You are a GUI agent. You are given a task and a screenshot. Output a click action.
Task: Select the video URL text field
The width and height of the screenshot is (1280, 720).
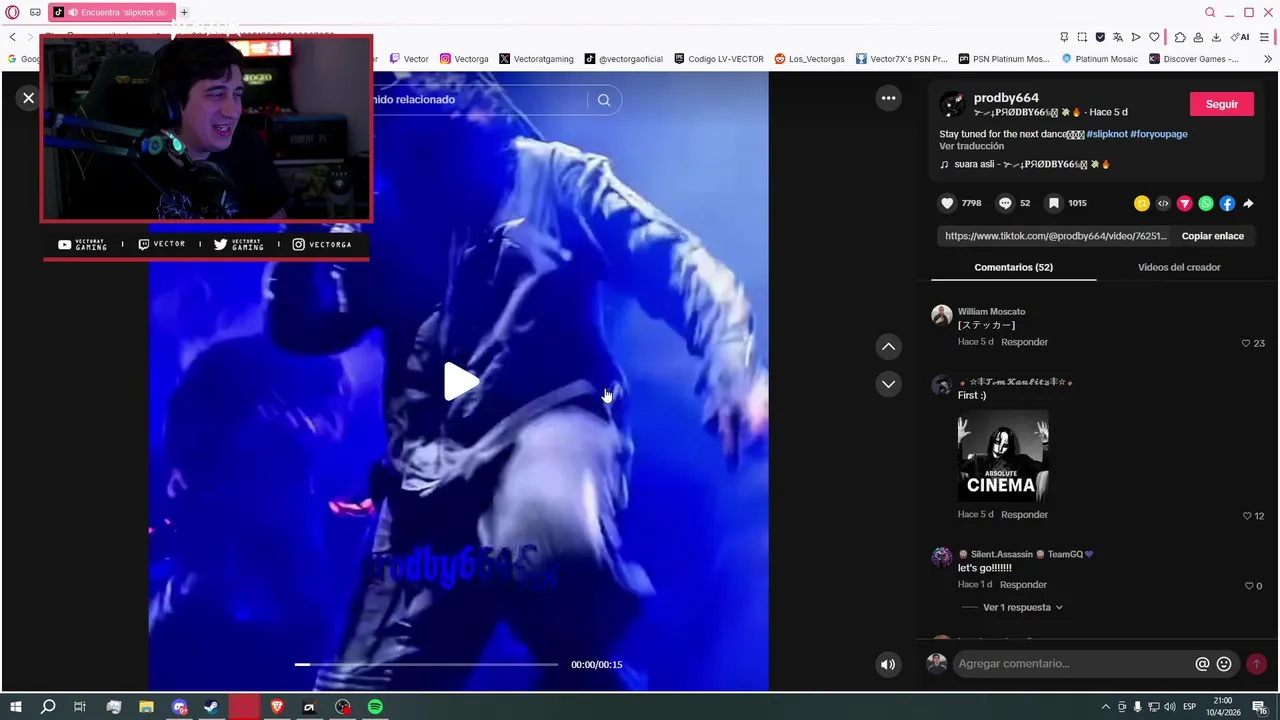[x=1055, y=236]
